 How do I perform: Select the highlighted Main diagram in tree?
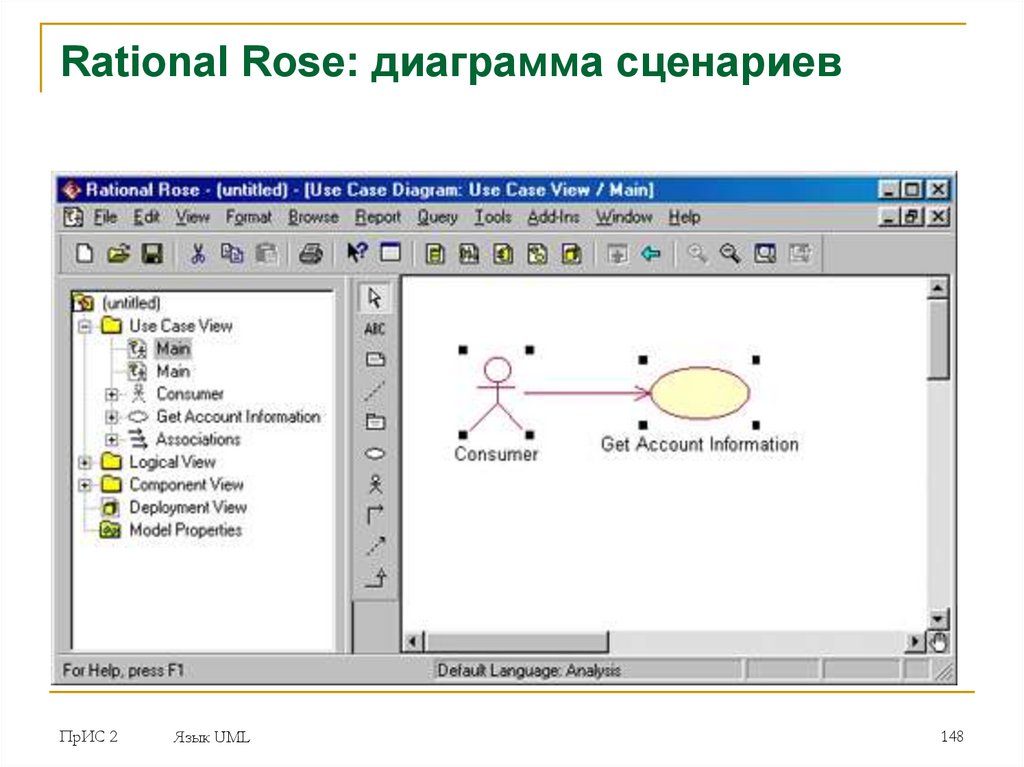[172, 348]
